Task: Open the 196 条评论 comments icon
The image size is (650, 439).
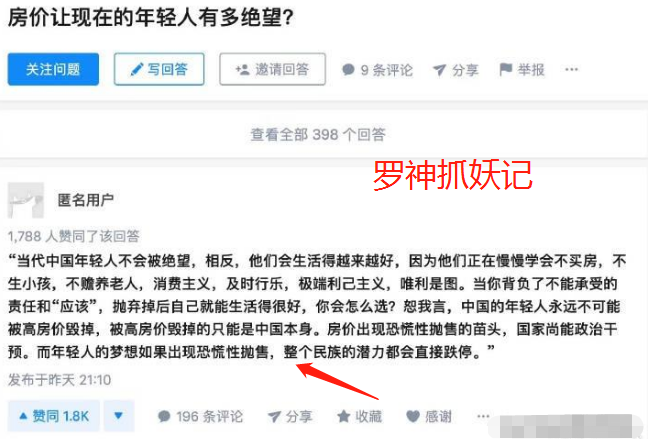Action: [x=164, y=416]
